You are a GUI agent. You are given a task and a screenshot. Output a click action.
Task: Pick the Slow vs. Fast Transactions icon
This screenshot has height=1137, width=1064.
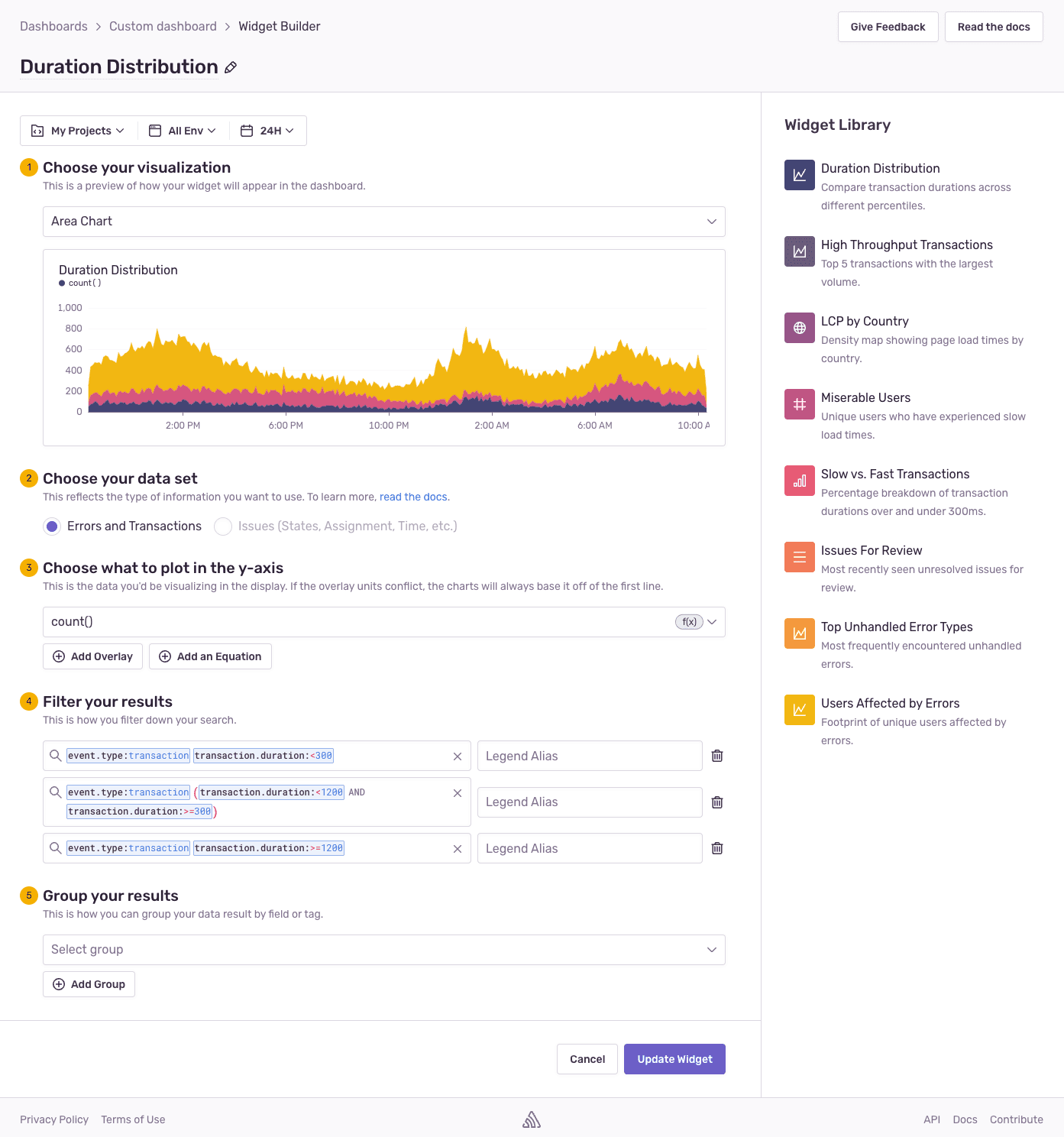click(799, 481)
